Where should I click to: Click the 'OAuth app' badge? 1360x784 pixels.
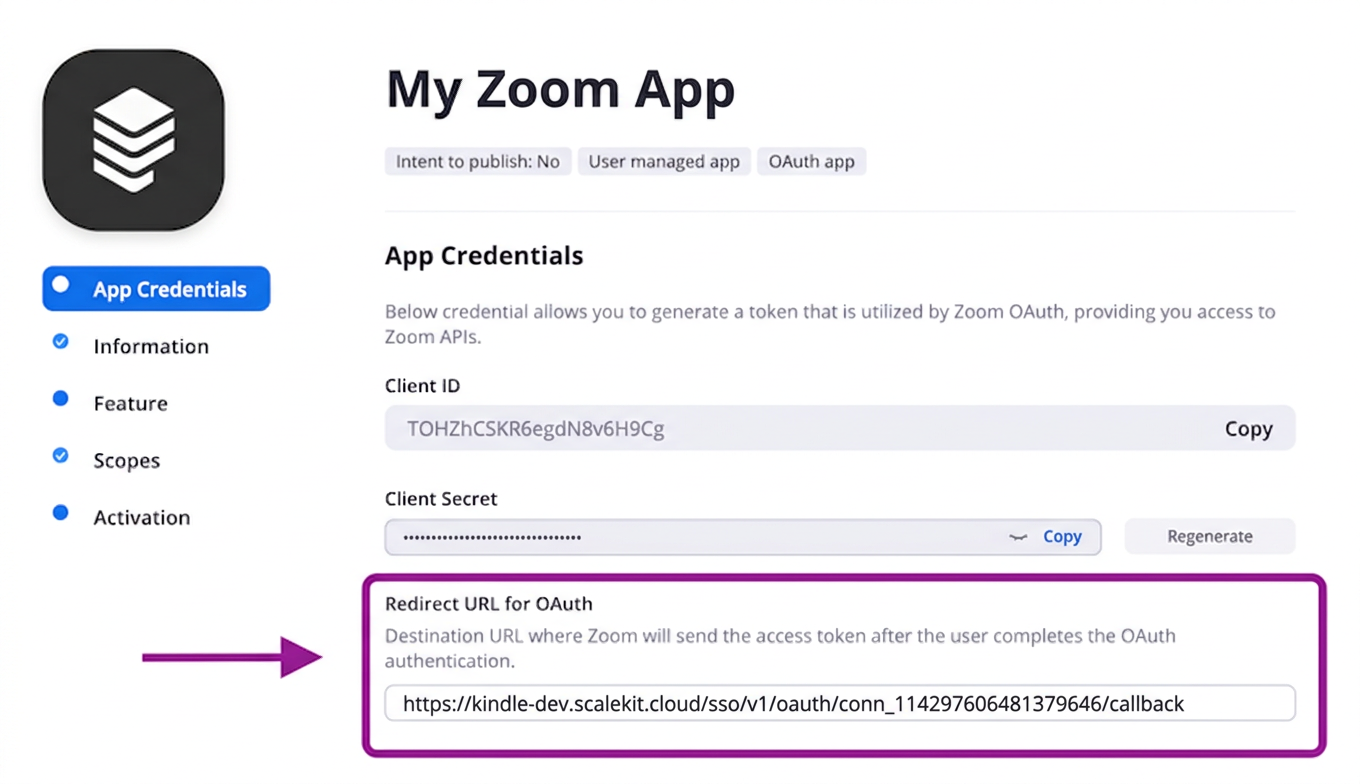pos(811,161)
